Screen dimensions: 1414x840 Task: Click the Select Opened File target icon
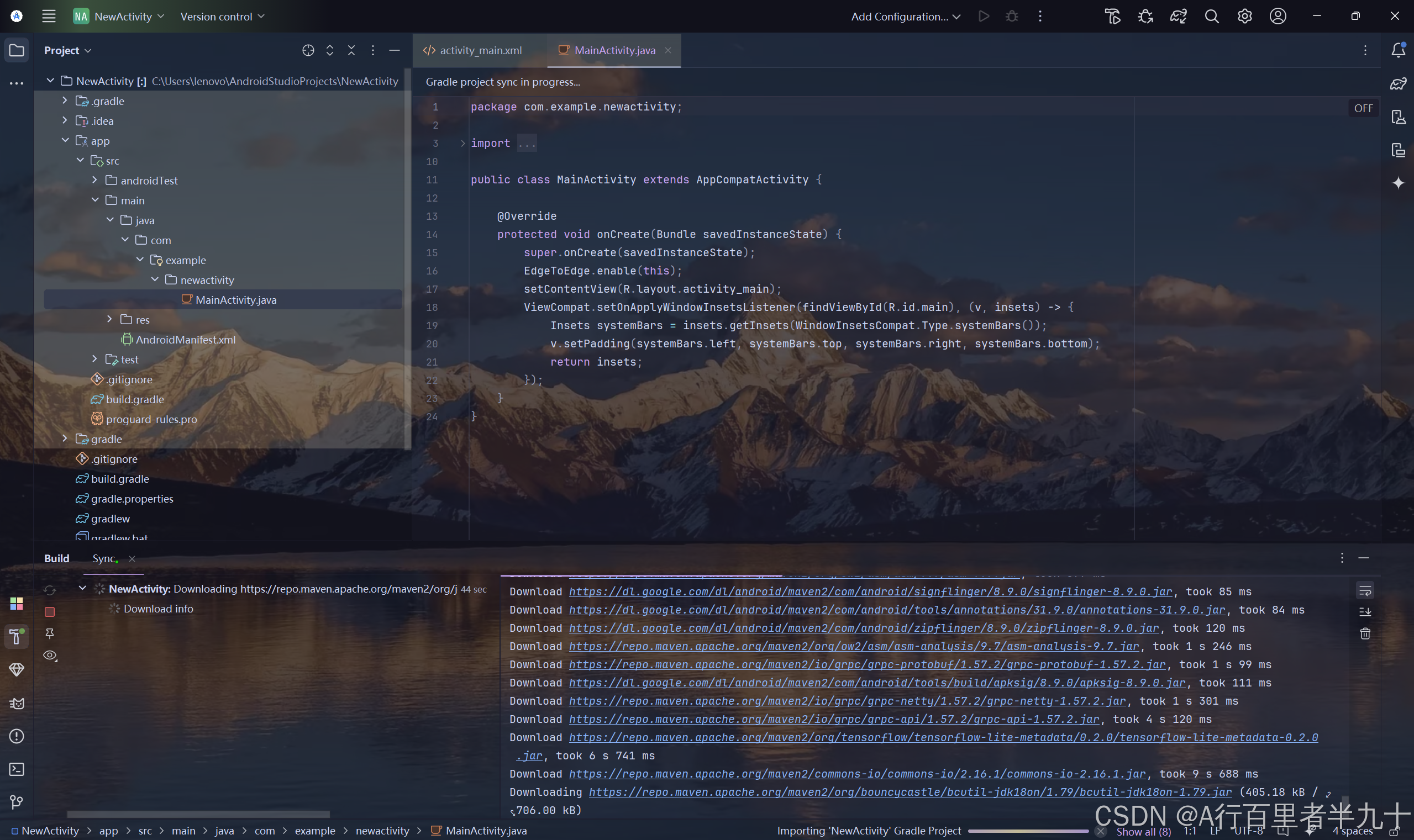click(308, 50)
